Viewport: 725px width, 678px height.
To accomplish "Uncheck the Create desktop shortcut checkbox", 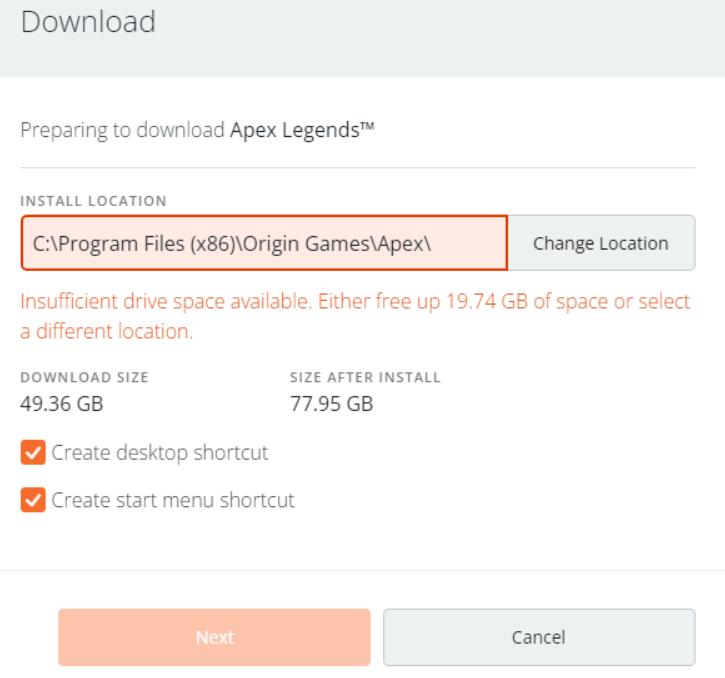I will click(33, 452).
